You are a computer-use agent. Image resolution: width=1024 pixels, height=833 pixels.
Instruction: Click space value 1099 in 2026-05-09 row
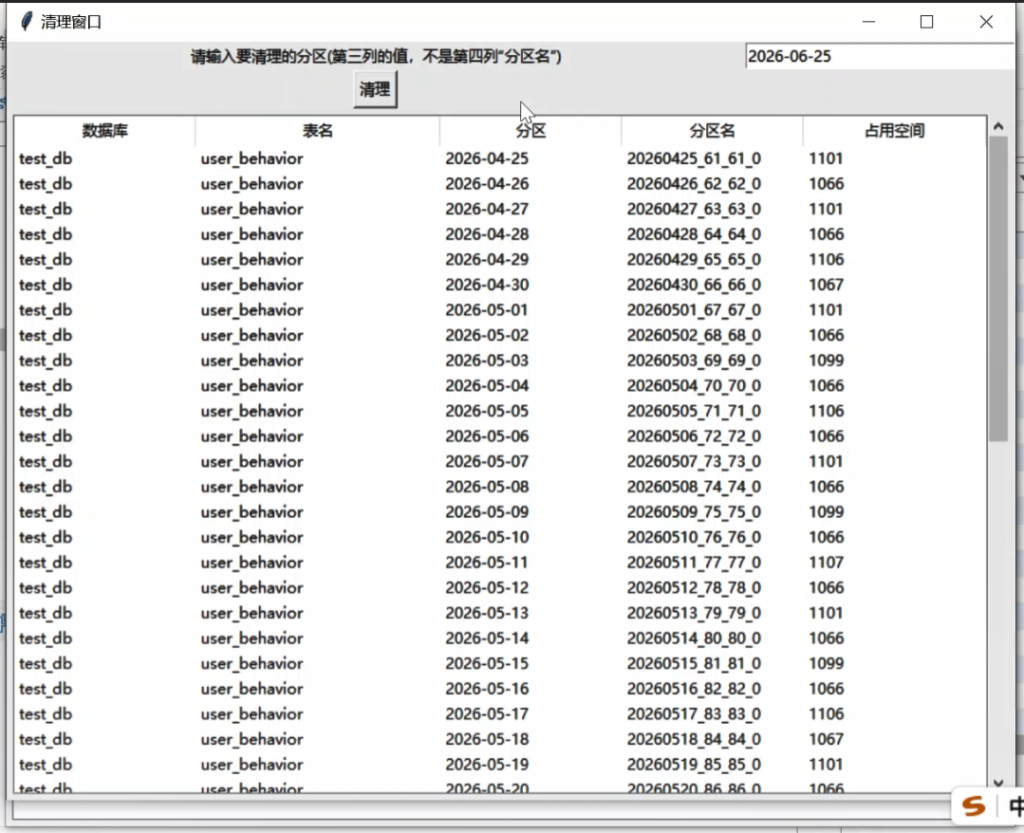826,512
